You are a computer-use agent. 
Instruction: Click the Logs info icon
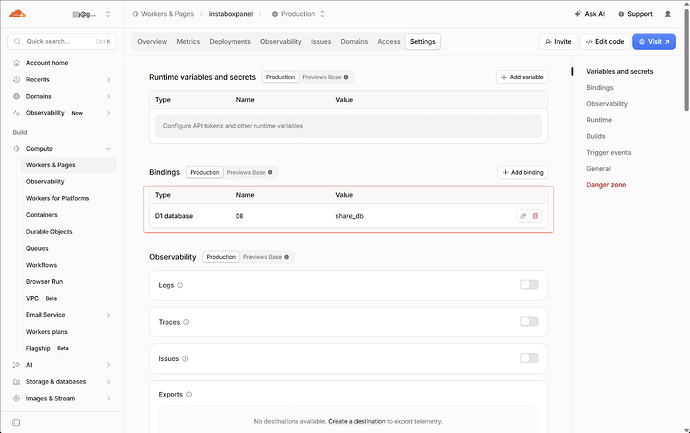pos(180,285)
